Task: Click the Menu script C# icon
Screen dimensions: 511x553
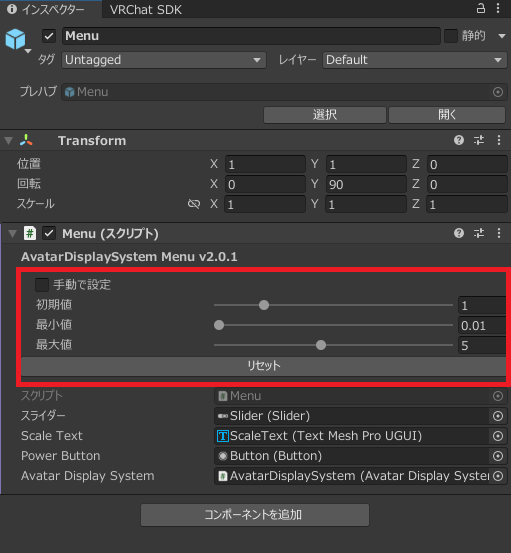Action: 30,233
